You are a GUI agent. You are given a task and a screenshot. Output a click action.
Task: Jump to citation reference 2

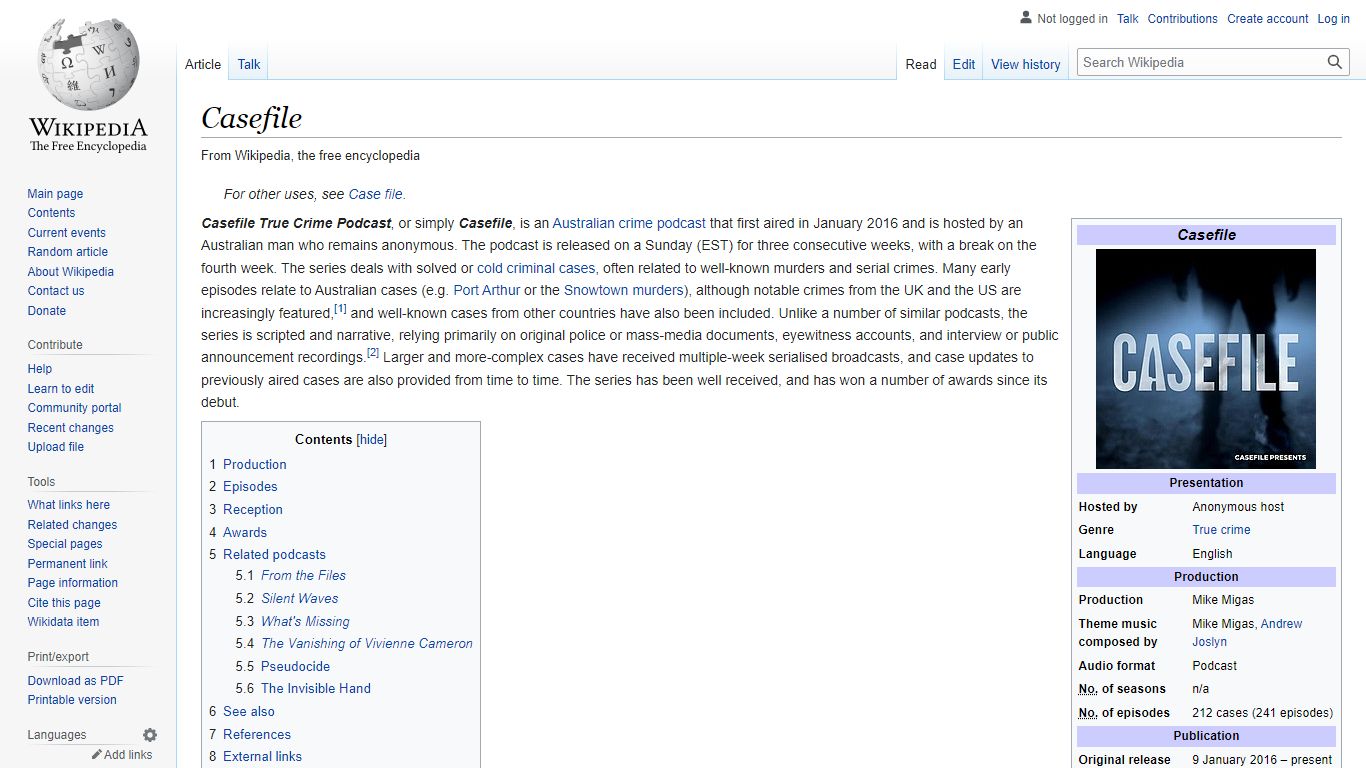tap(373, 352)
